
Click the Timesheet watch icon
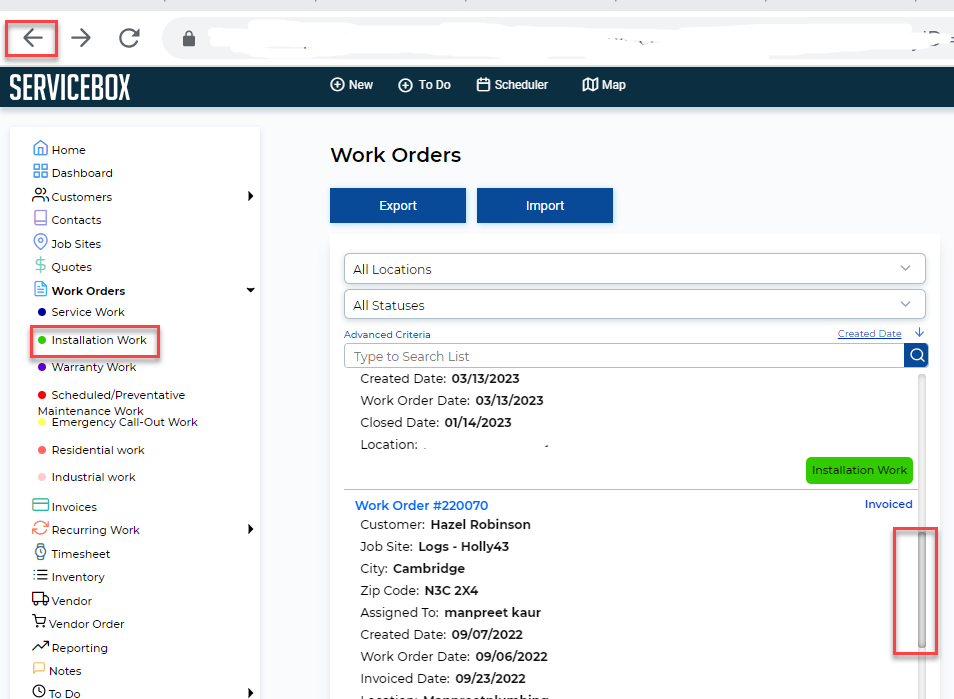40,552
